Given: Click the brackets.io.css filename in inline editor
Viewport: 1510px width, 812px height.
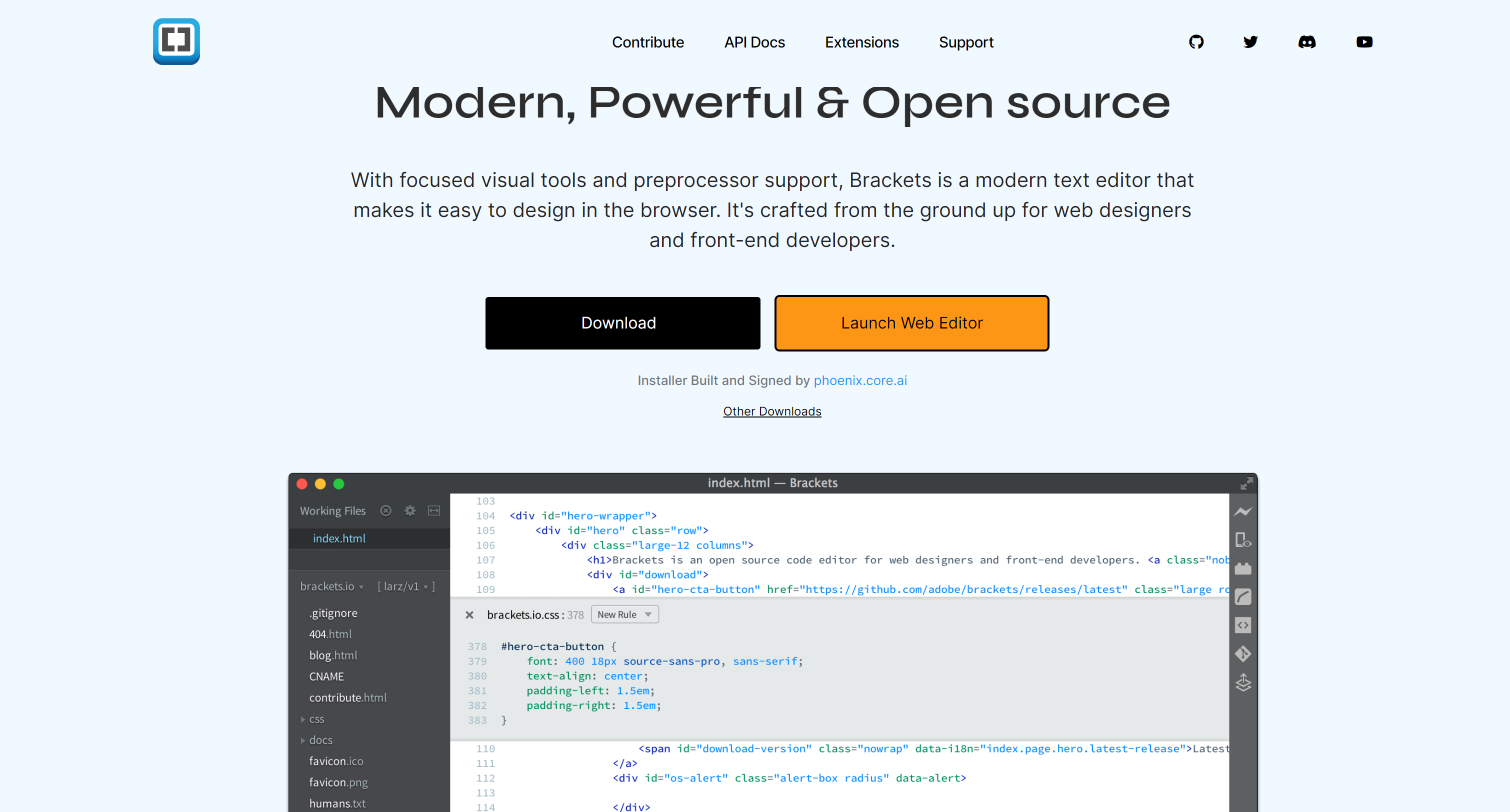Looking at the screenshot, I should [523, 614].
